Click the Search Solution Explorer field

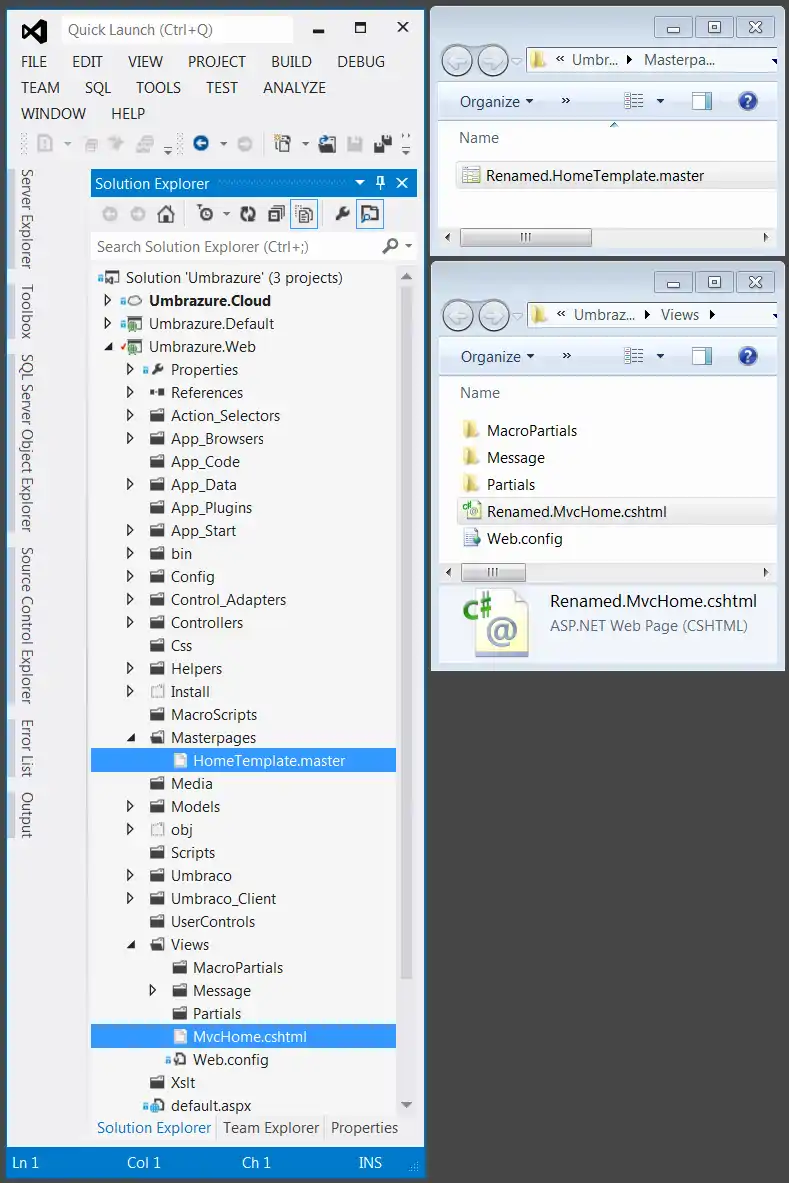point(235,246)
